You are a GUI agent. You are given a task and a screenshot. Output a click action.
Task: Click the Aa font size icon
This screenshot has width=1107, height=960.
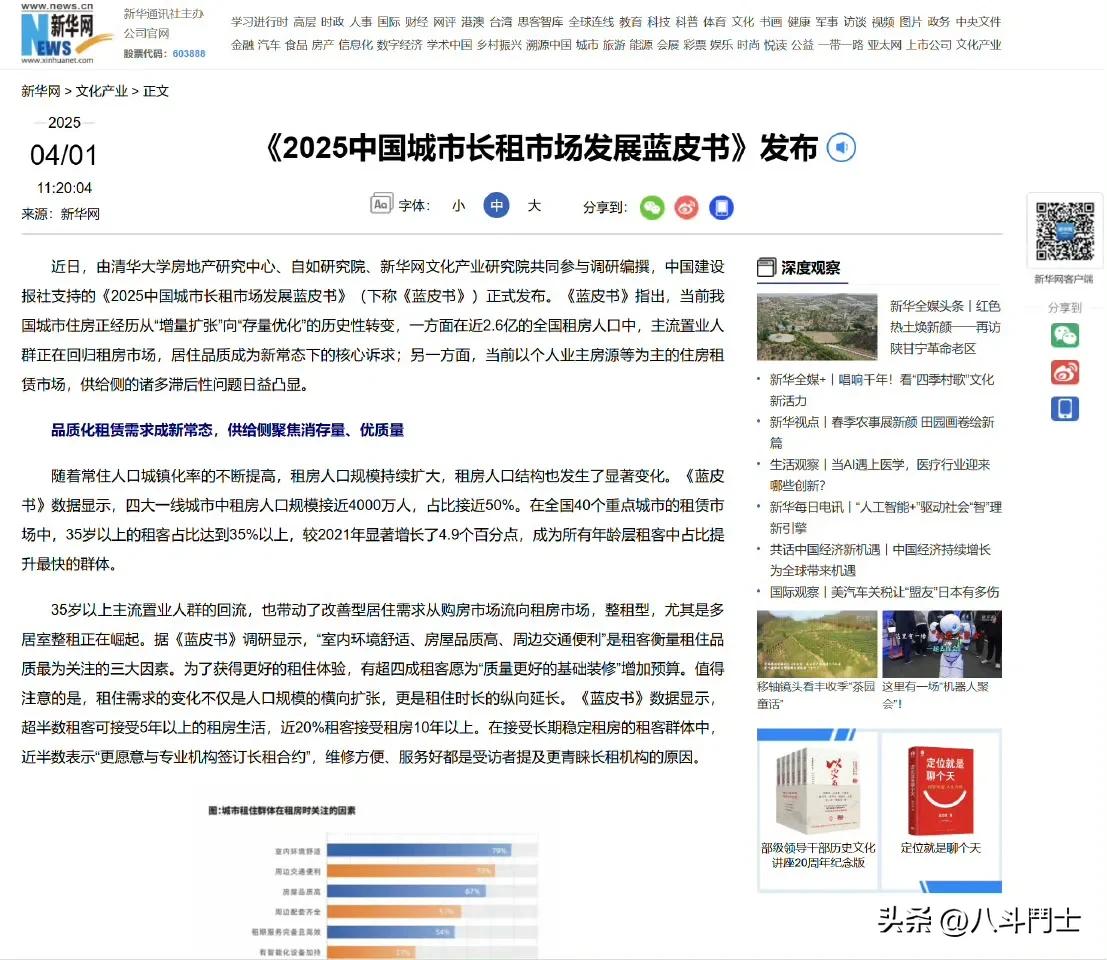(x=381, y=205)
